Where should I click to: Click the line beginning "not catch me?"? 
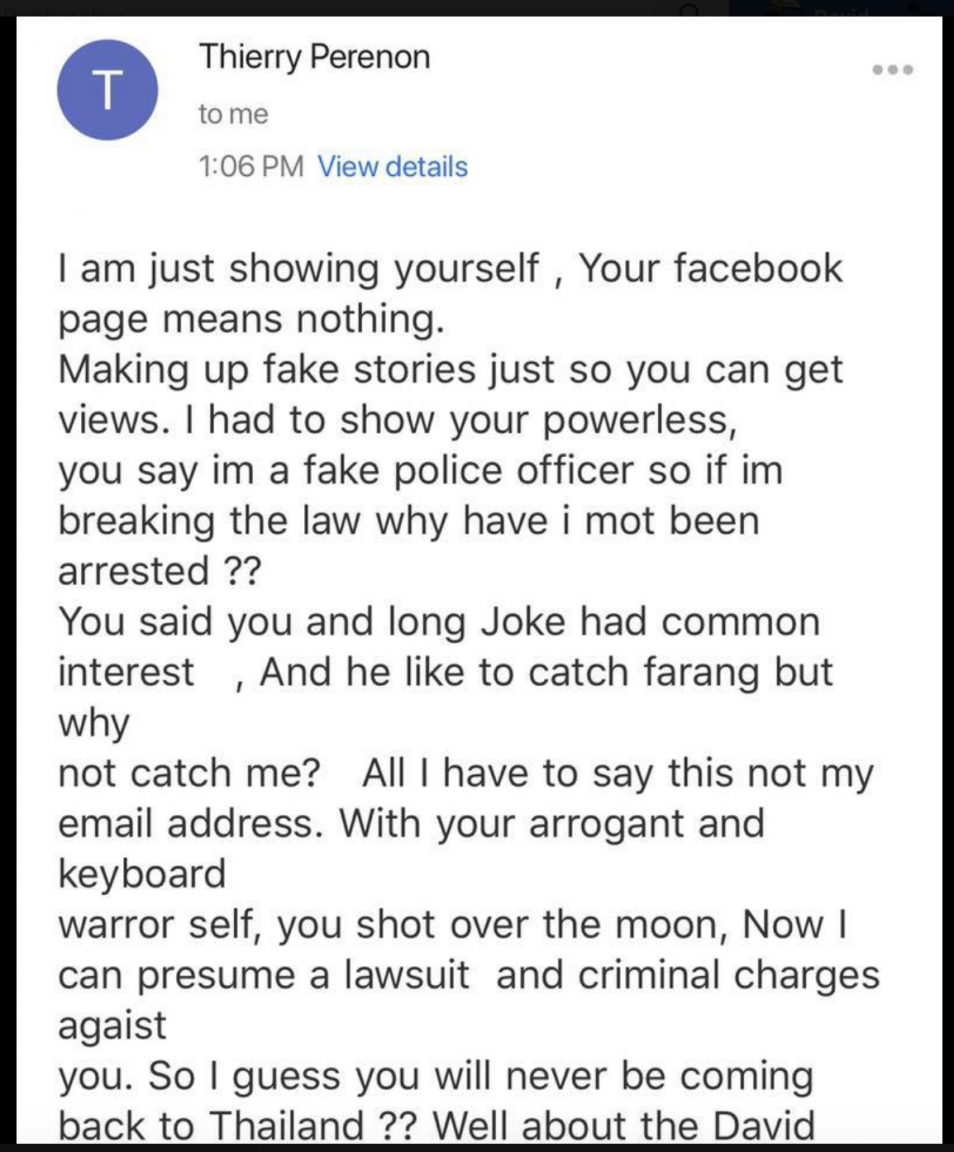(x=466, y=774)
